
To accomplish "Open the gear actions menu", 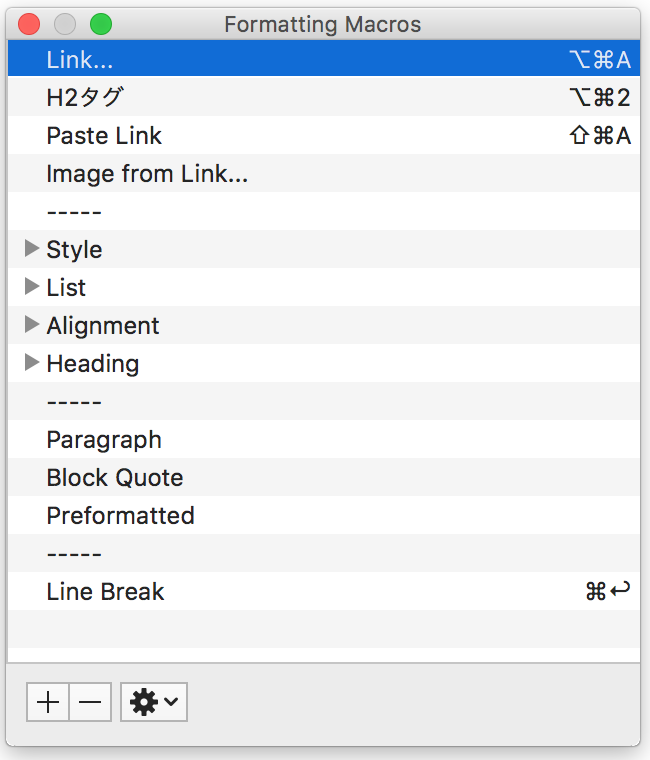I will point(154,702).
